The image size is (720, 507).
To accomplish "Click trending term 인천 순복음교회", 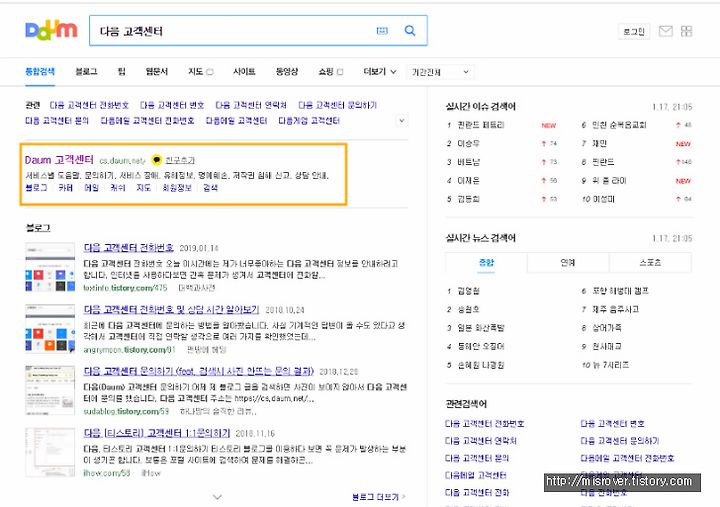I will (619, 125).
